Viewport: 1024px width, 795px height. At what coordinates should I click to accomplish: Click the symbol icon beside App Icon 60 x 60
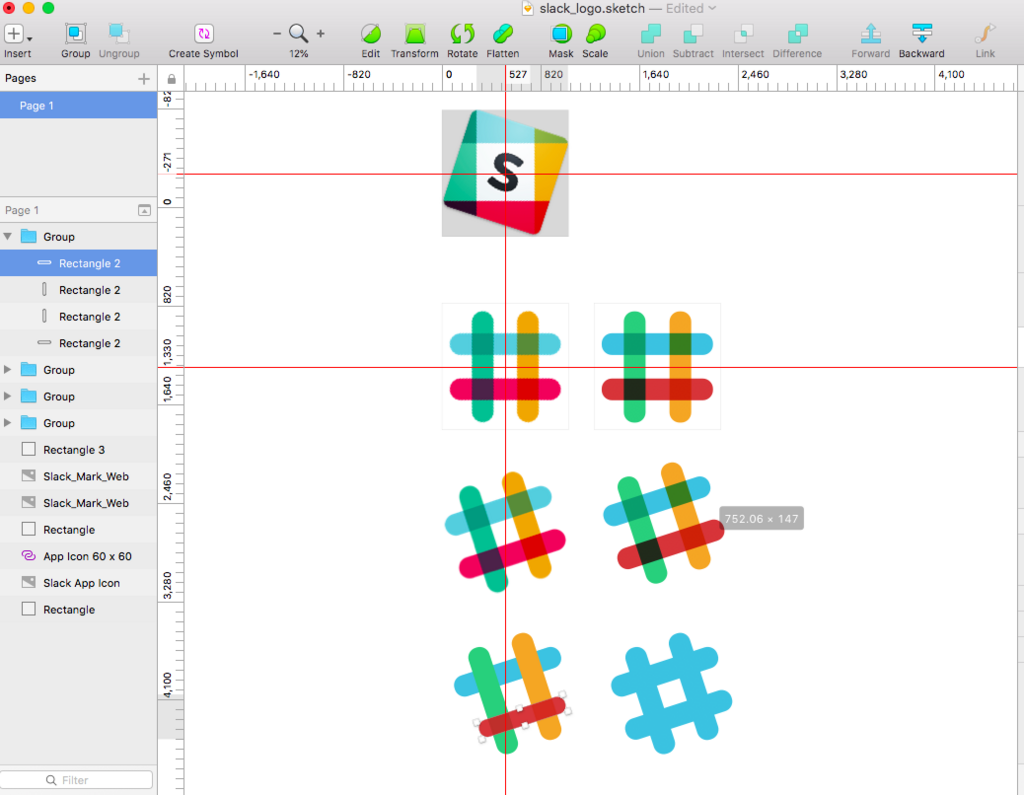29,556
